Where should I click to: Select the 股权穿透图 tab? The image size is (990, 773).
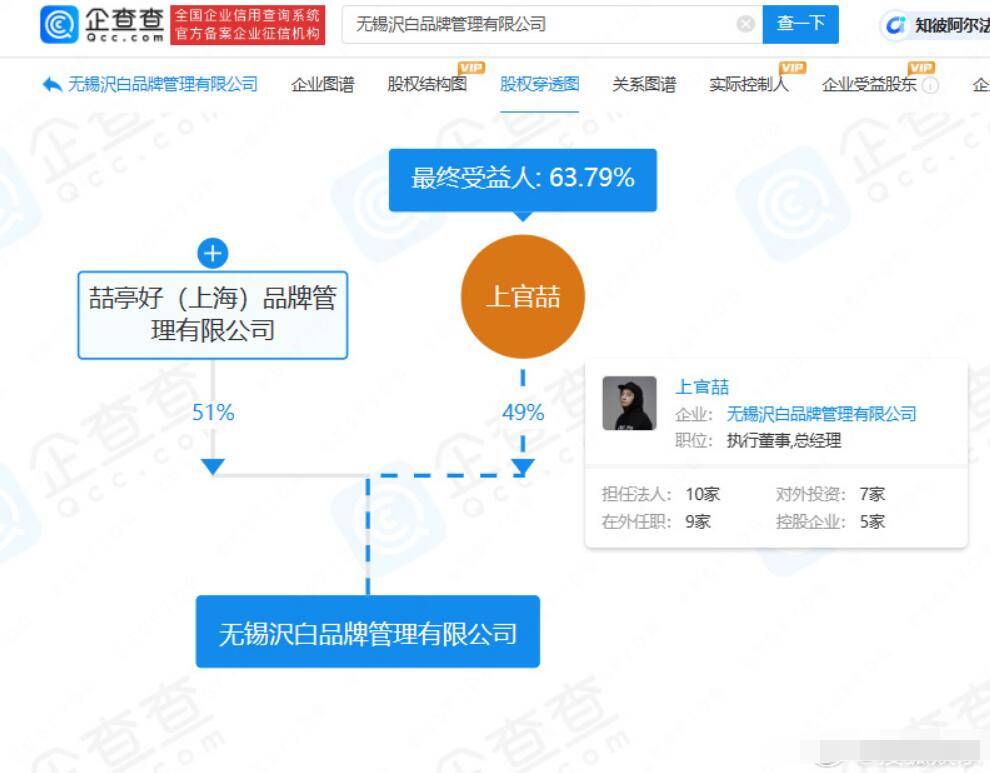tap(539, 85)
